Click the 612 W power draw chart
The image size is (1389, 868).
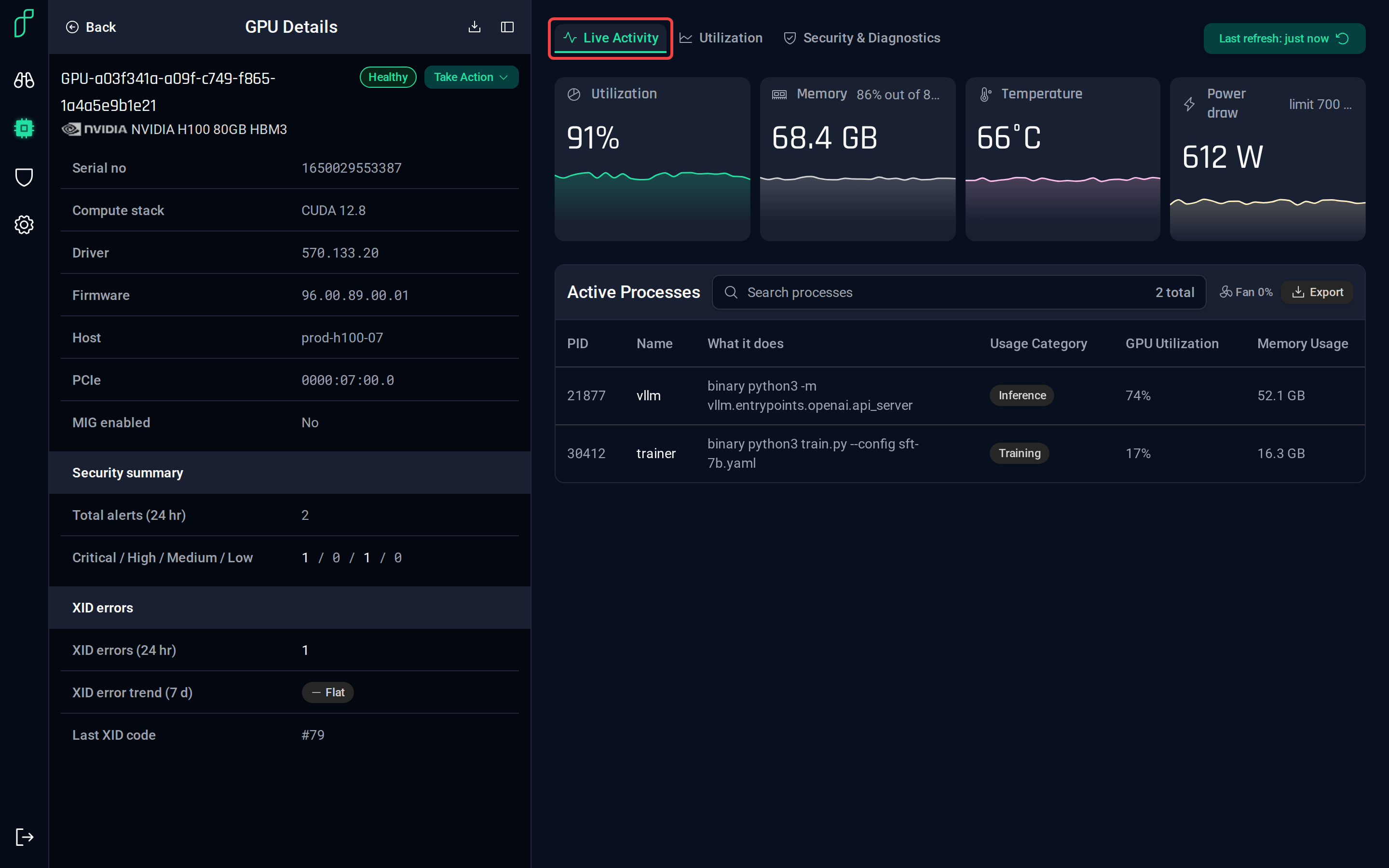coord(1267,219)
